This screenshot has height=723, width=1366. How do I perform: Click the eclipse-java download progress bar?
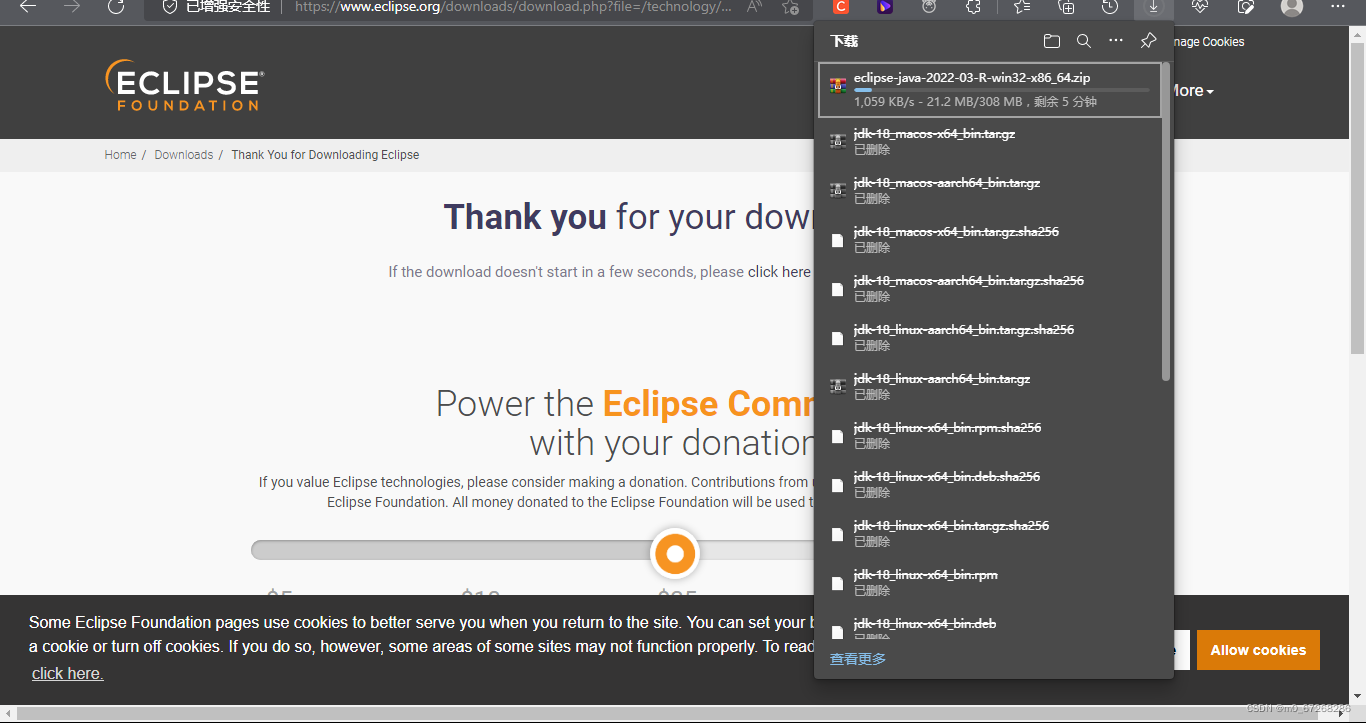tap(1001, 90)
